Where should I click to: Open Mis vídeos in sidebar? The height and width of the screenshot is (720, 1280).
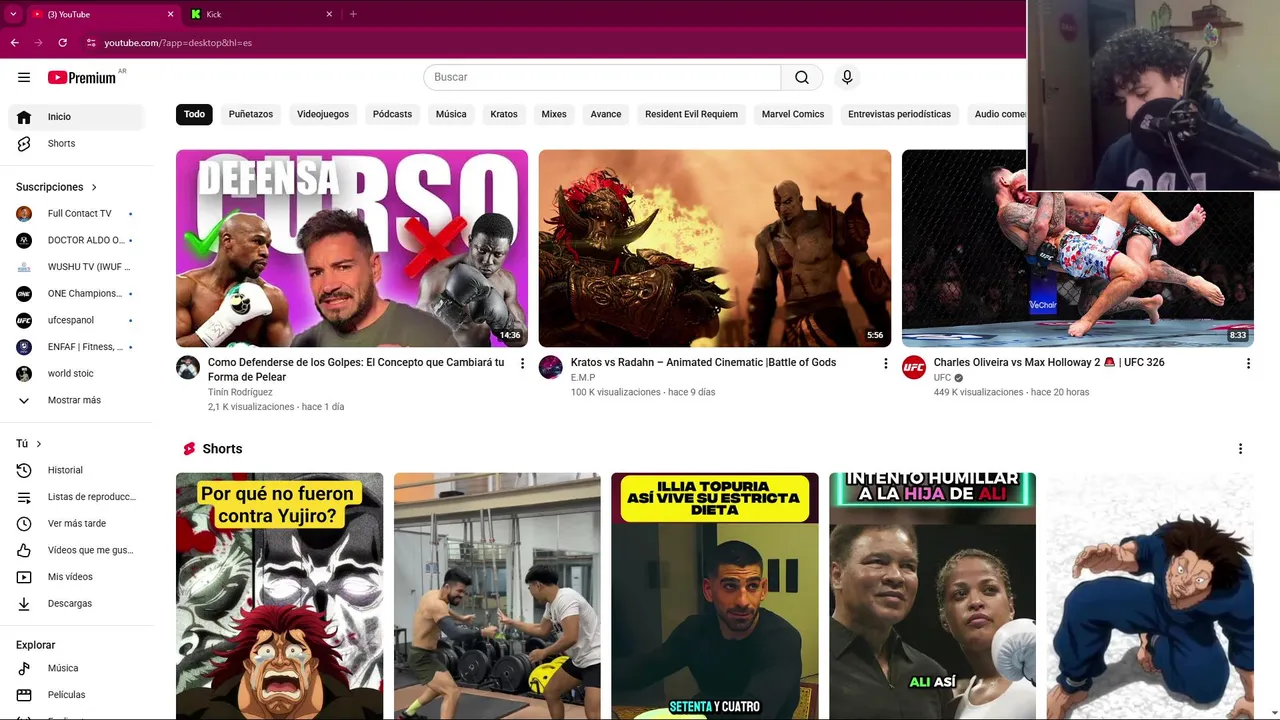pyautogui.click(x=76, y=577)
